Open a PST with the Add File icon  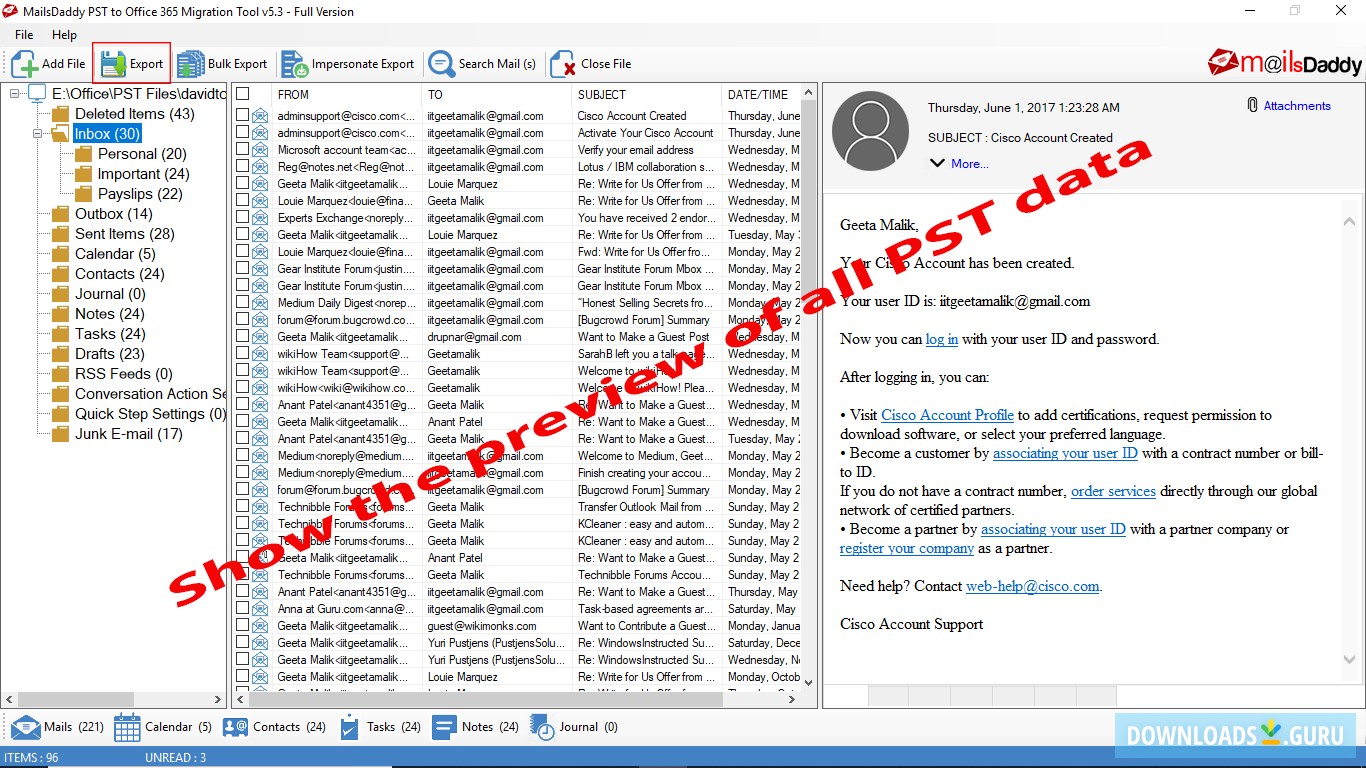coord(24,63)
